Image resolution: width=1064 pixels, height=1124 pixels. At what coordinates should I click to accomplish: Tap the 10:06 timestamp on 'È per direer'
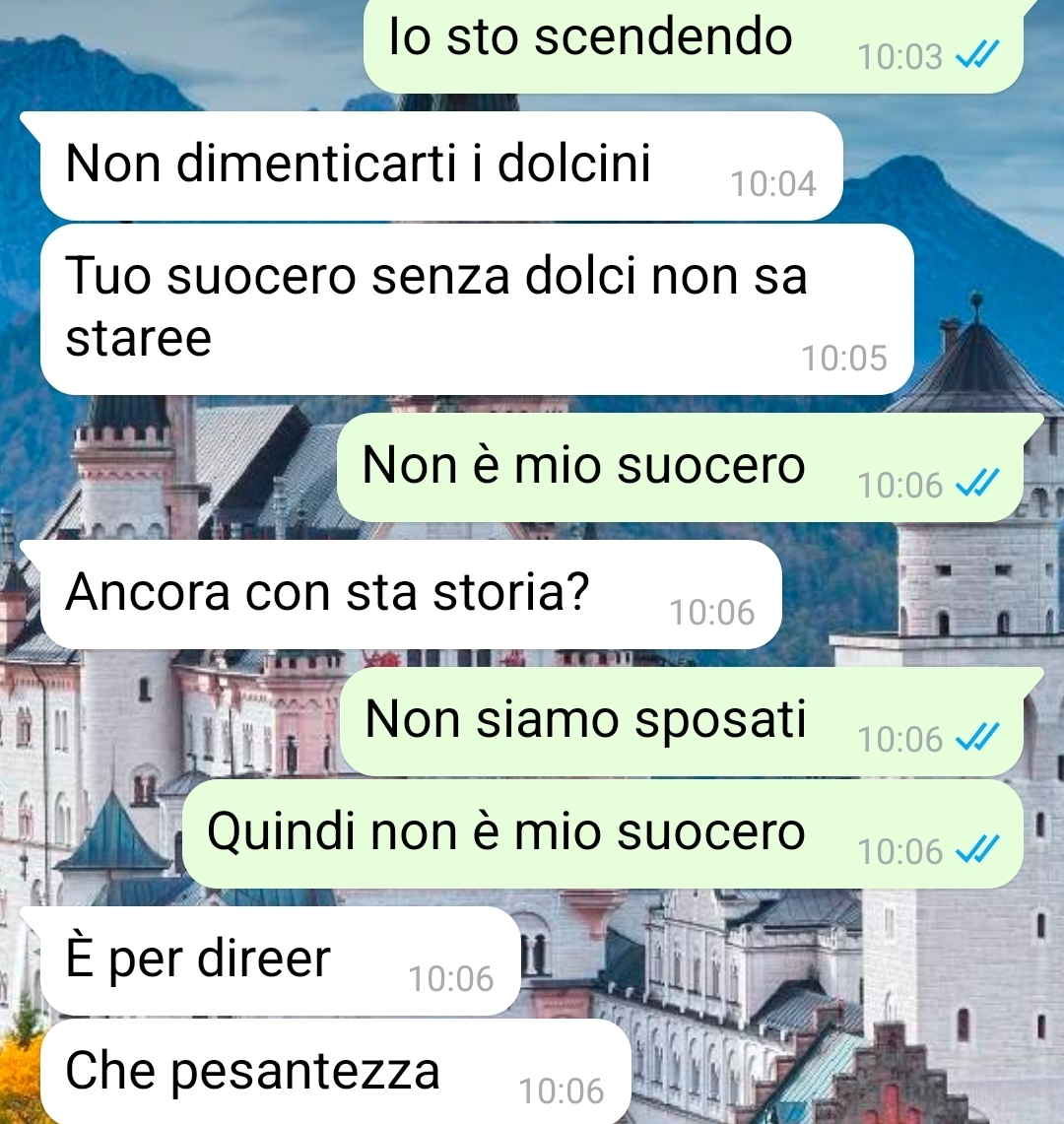point(451,979)
